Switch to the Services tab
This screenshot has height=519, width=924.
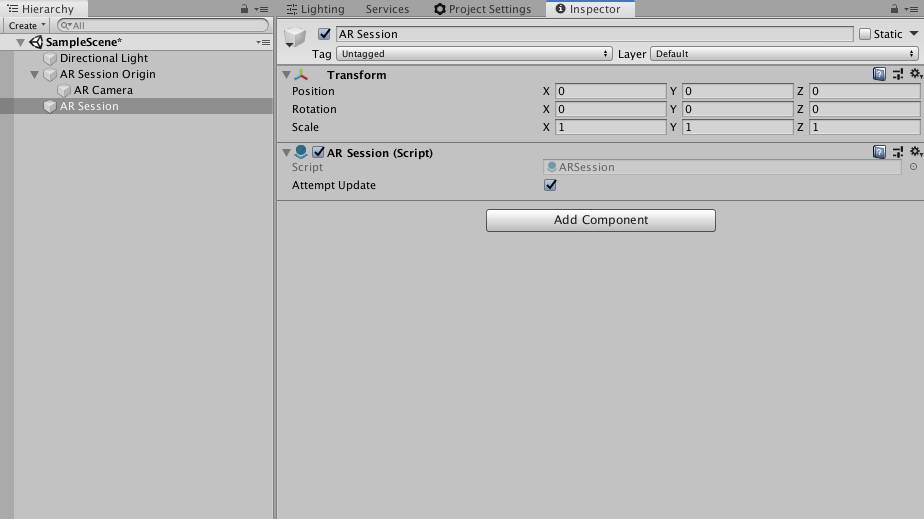(x=387, y=9)
